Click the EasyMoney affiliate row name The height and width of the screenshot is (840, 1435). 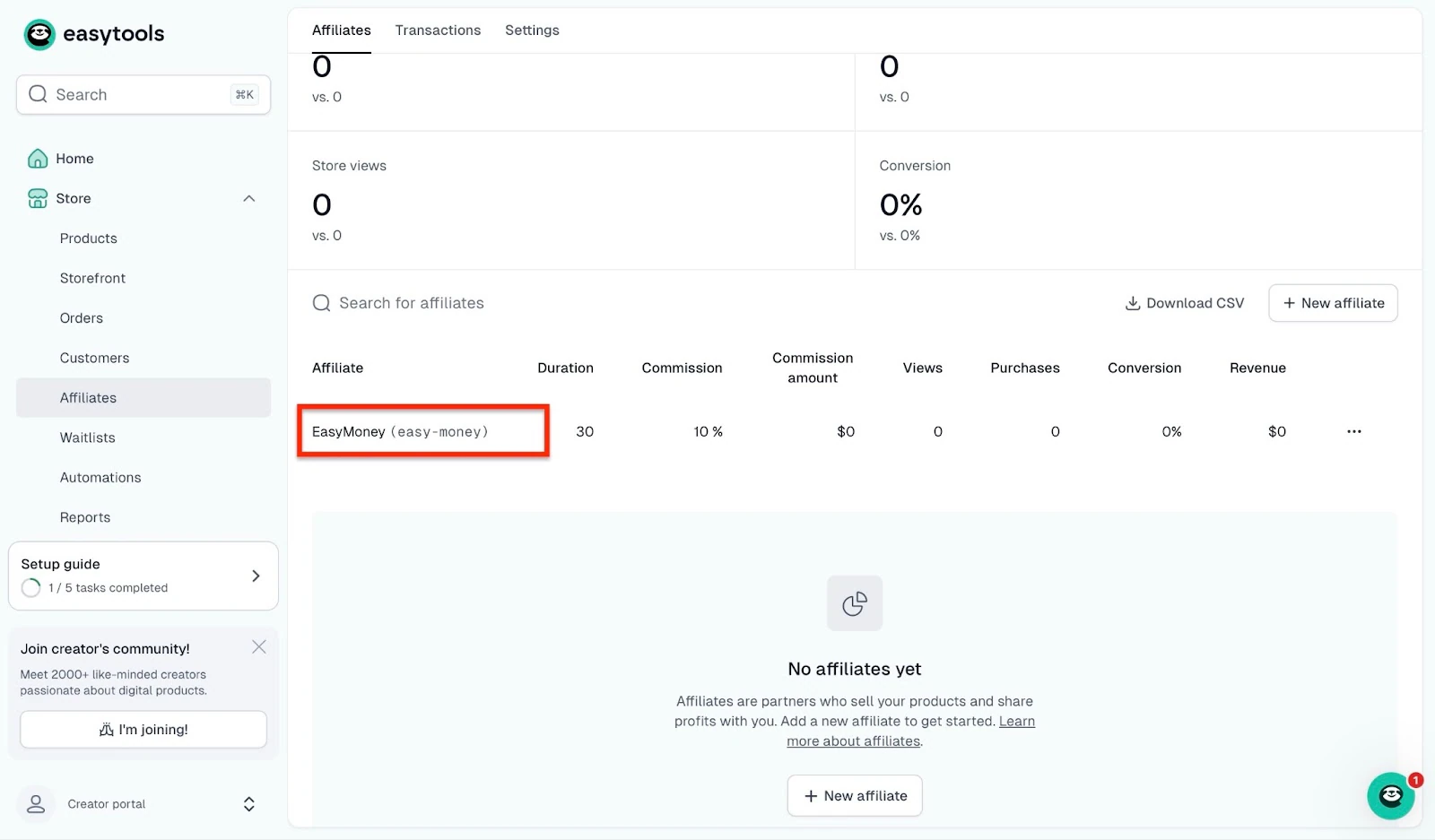pos(400,432)
